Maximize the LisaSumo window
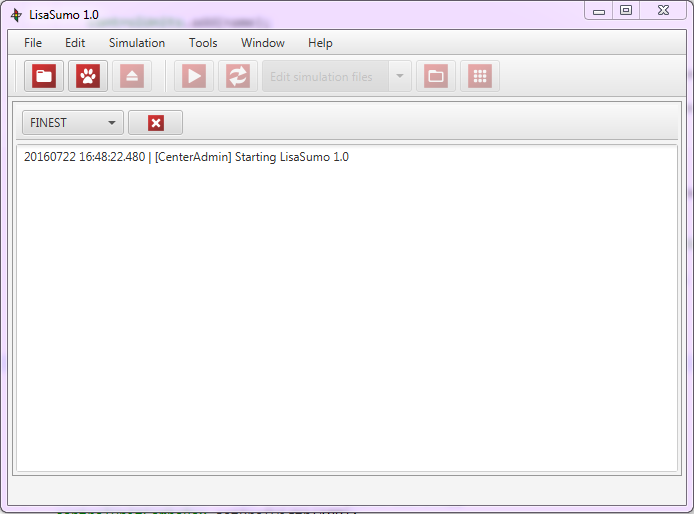This screenshot has width=694, height=514. [x=626, y=11]
